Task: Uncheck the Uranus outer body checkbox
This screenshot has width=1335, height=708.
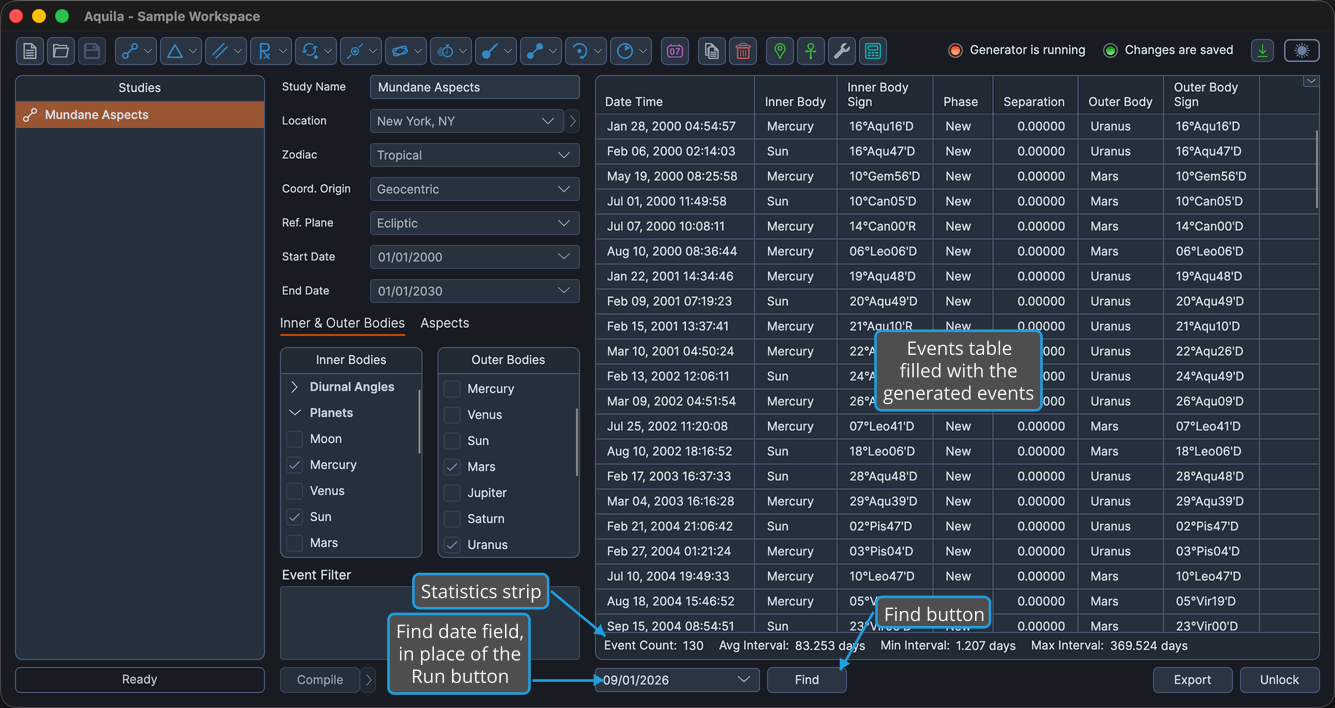Action: 452,545
